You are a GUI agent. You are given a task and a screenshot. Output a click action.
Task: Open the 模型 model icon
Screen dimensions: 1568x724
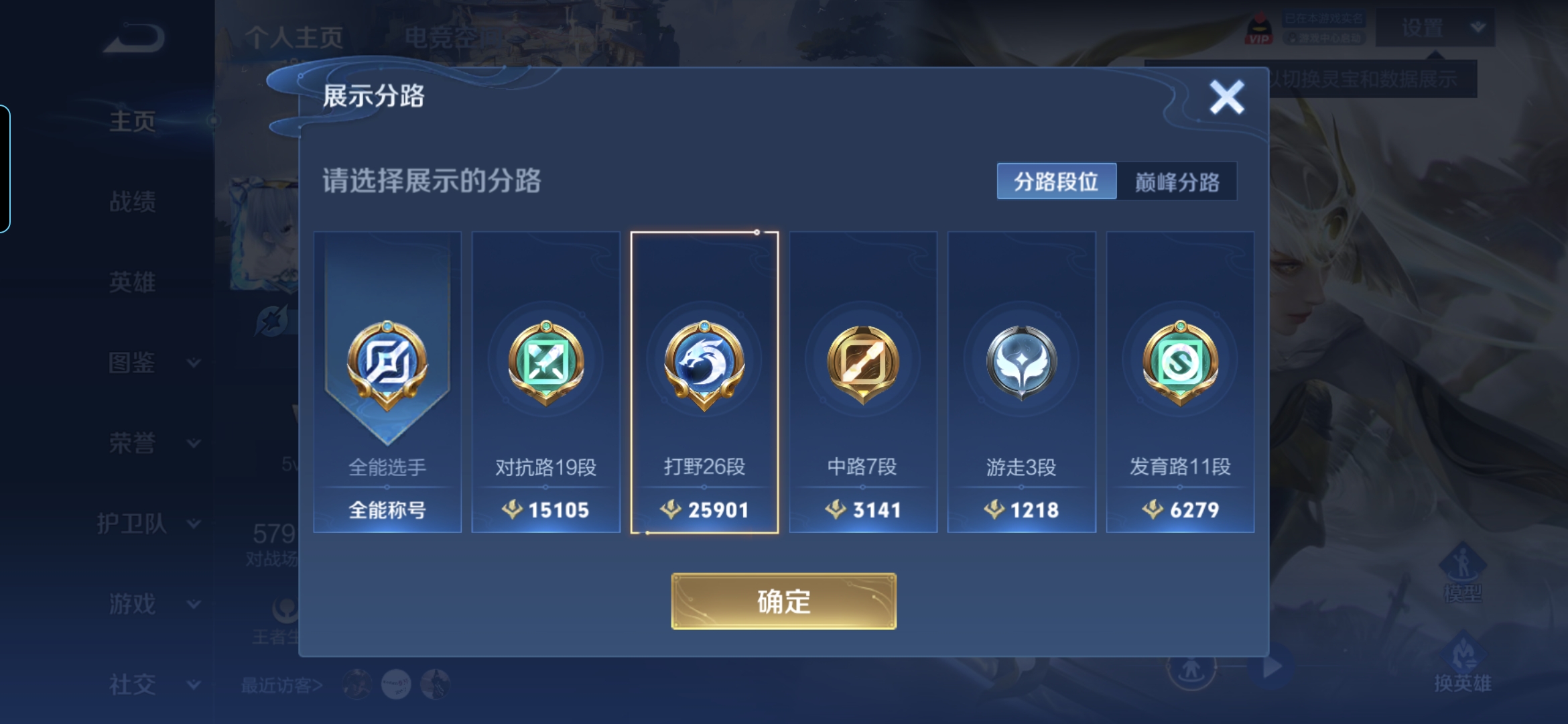1462,574
